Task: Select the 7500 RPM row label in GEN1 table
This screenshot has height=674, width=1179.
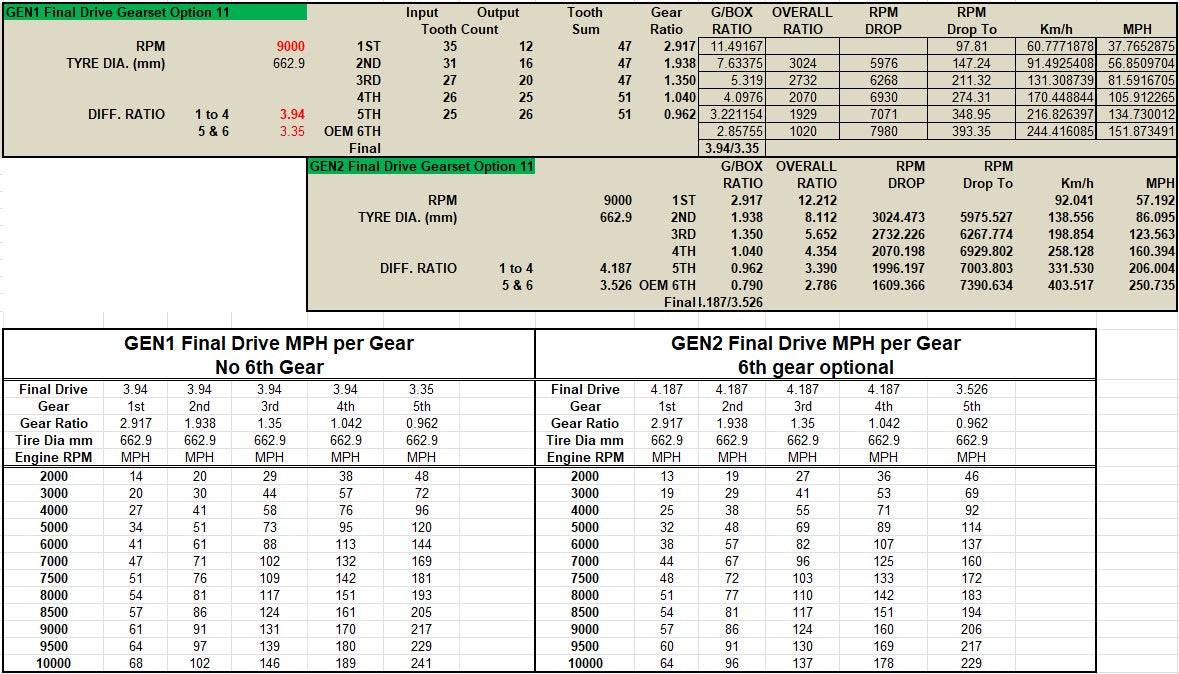Action: pos(53,578)
